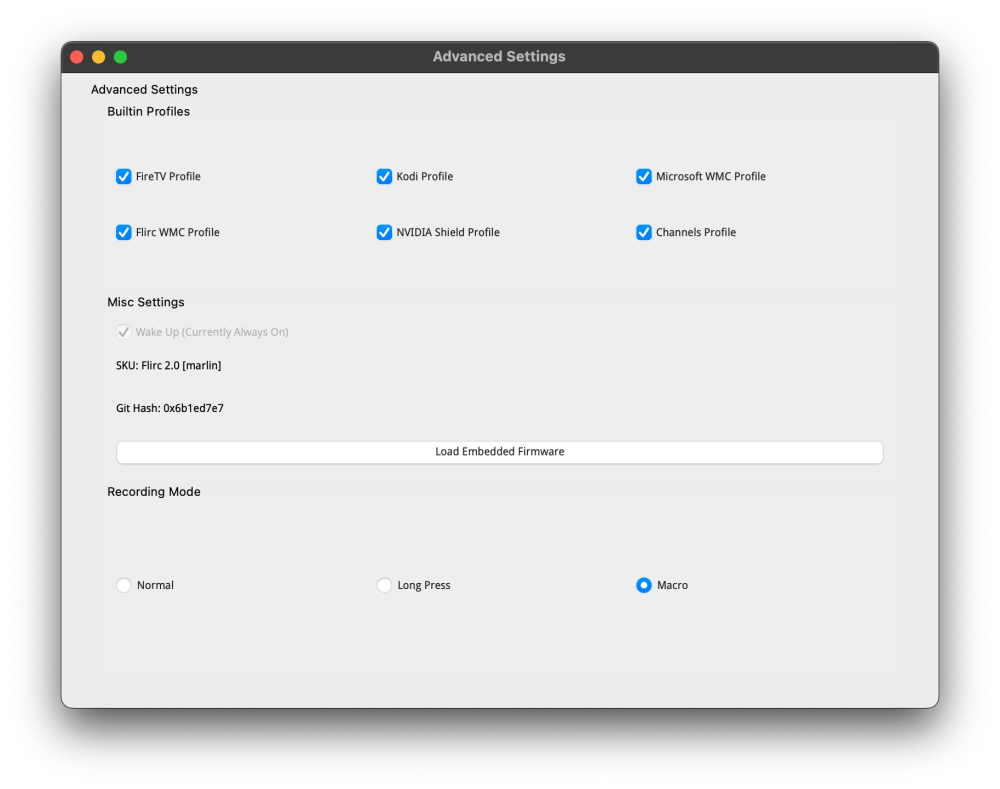Disable the Microsoft WMC Profile checkbox

643,177
